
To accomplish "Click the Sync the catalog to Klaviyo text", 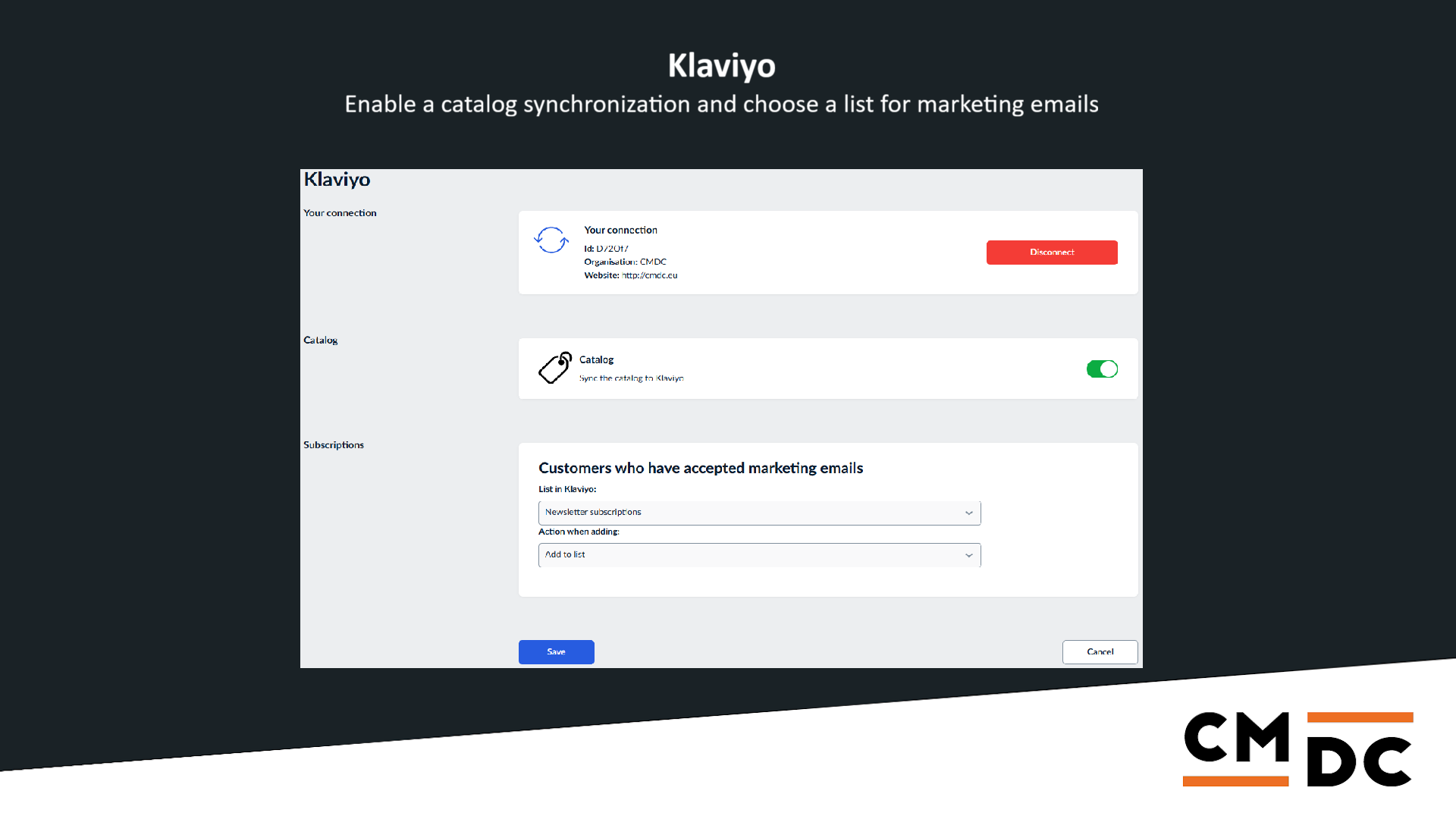I will (x=631, y=378).
